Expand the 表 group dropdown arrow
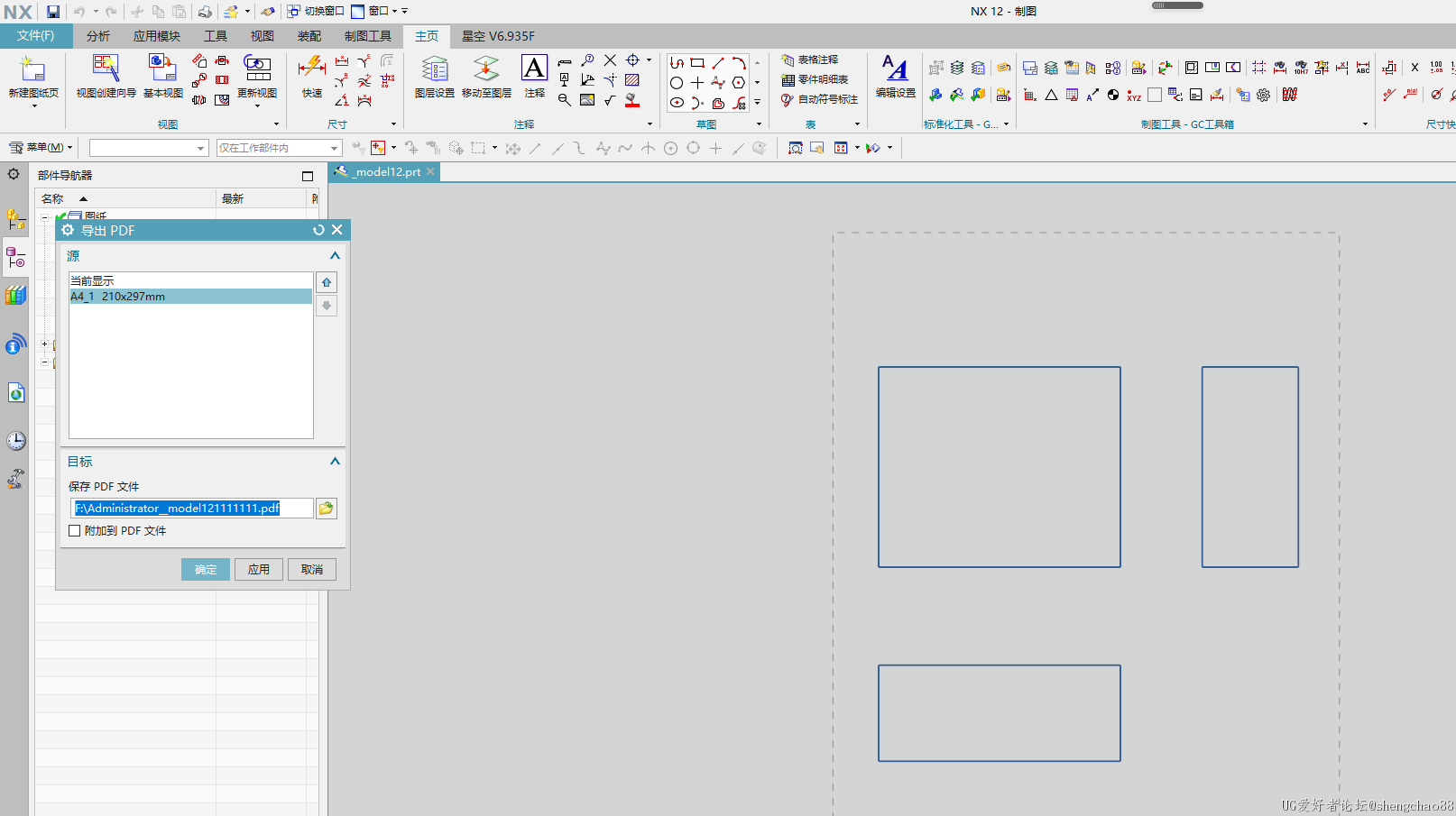The width and height of the screenshot is (1456, 816). (x=857, y=124)
